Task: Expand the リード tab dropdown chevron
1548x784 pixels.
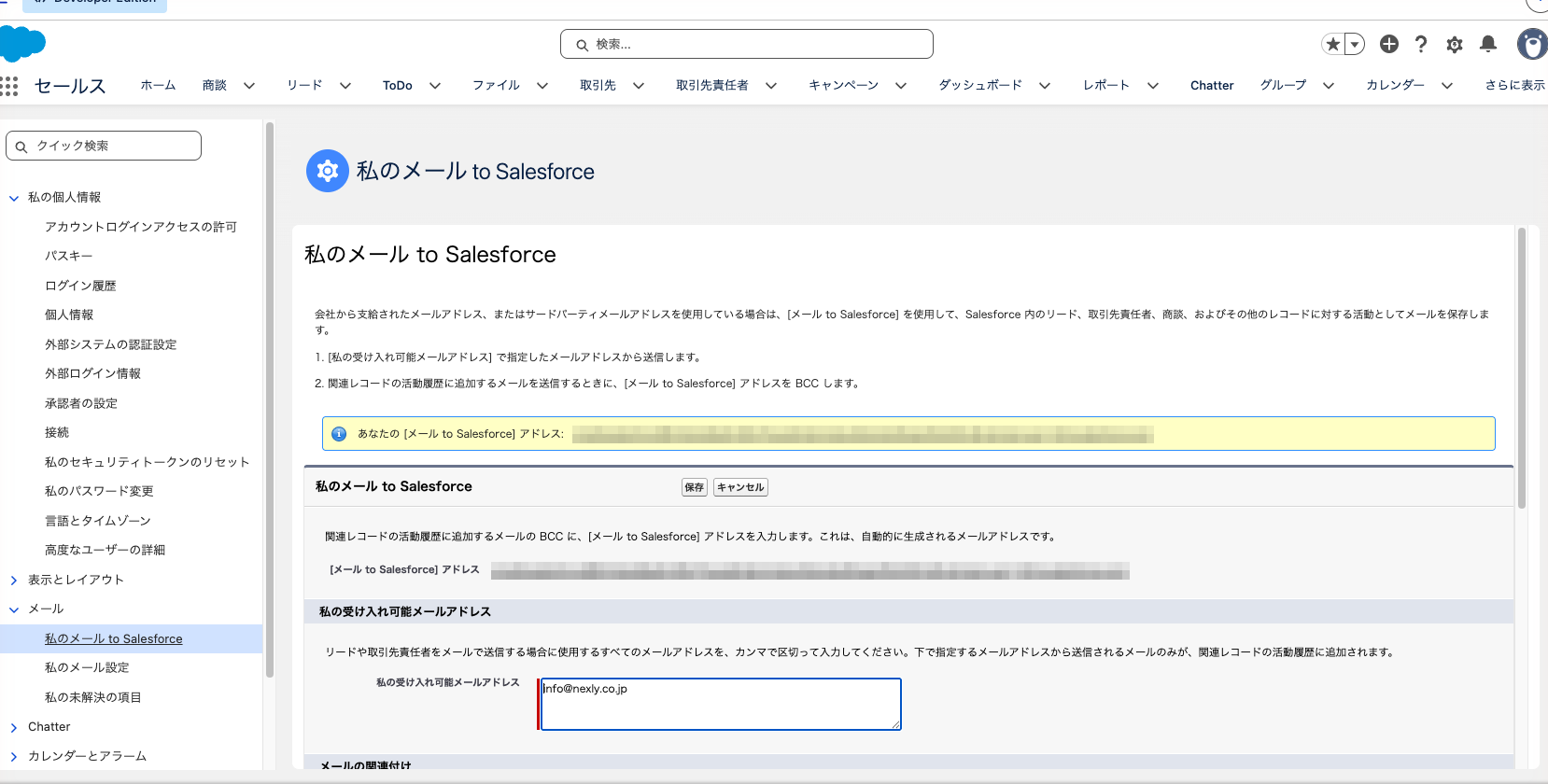Action: pos(345,86)
